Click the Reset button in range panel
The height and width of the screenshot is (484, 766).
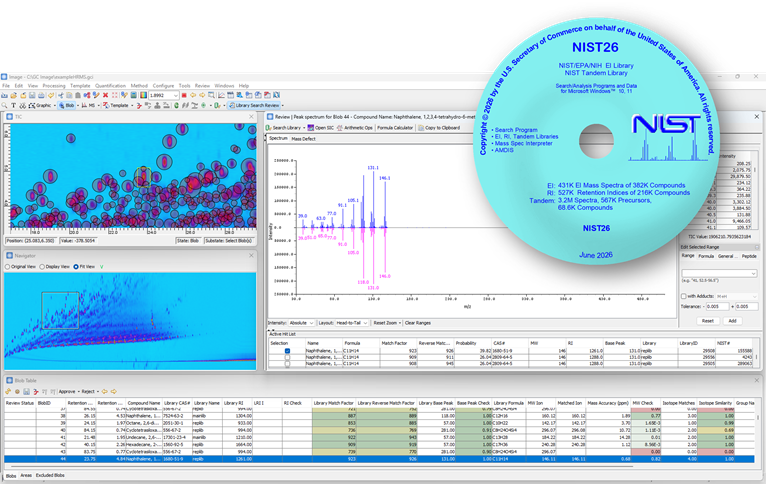(x=707, y=321)
